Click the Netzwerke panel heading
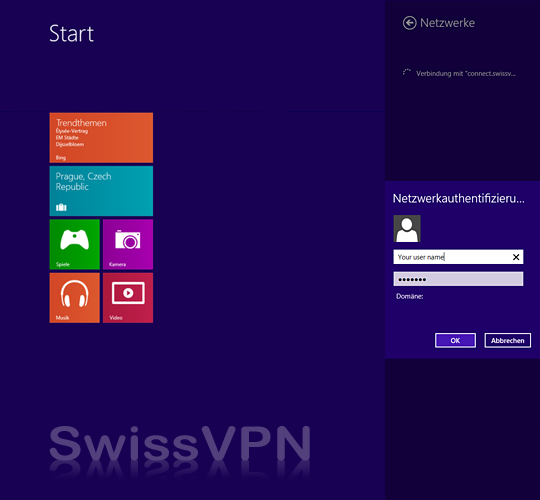Image resolution: width=540 pixels, height=500 pixels. pyautogui.click(x=447, y=23)
